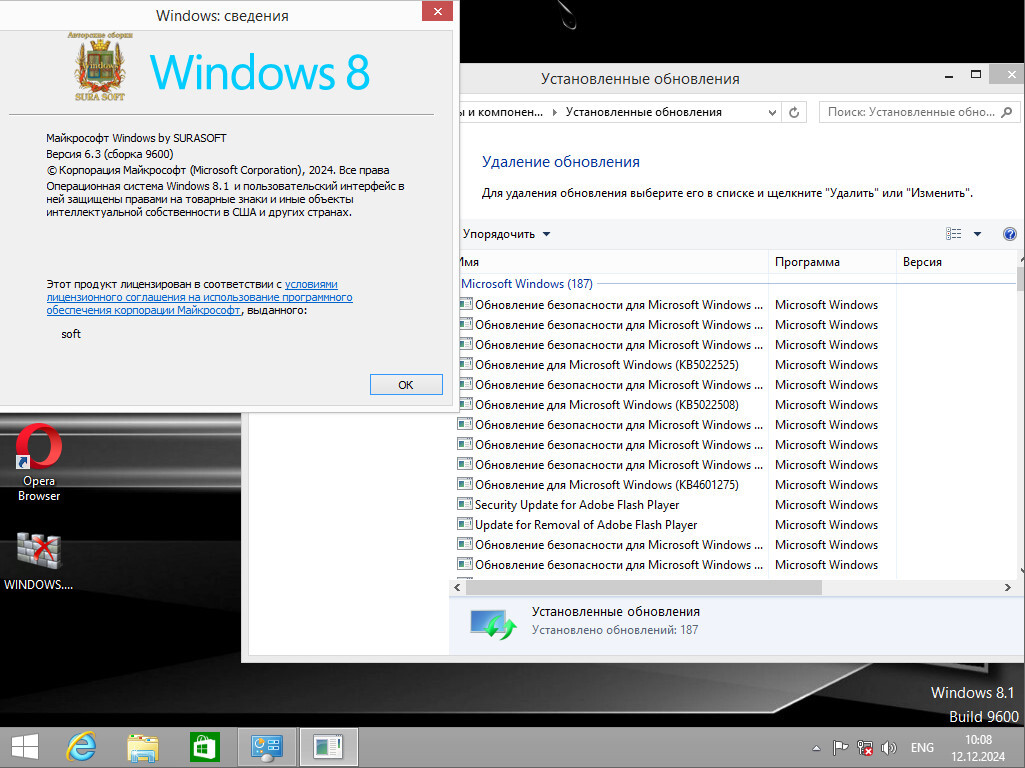Click the Удаление обновления heading

(x=561, y=162)
